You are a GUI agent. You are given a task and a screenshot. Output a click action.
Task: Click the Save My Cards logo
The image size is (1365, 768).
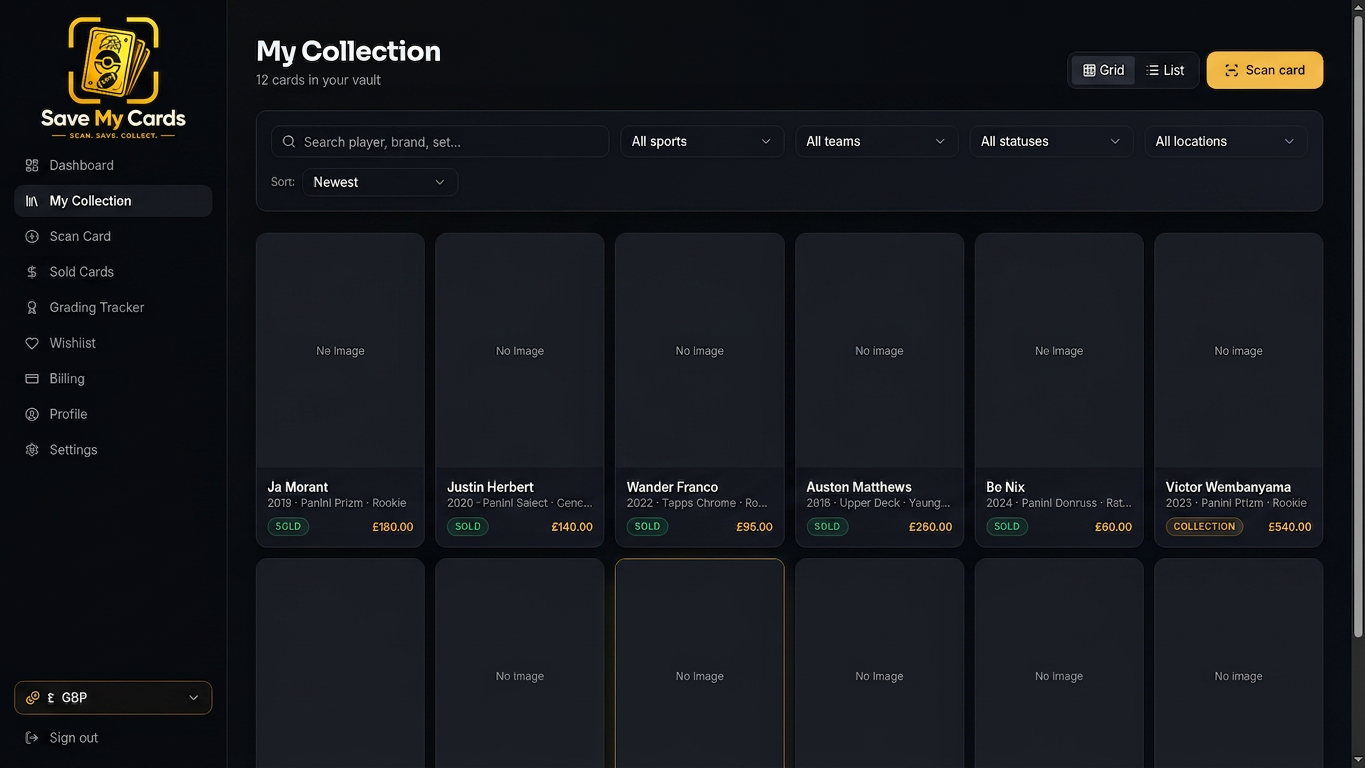pos(113,77)
